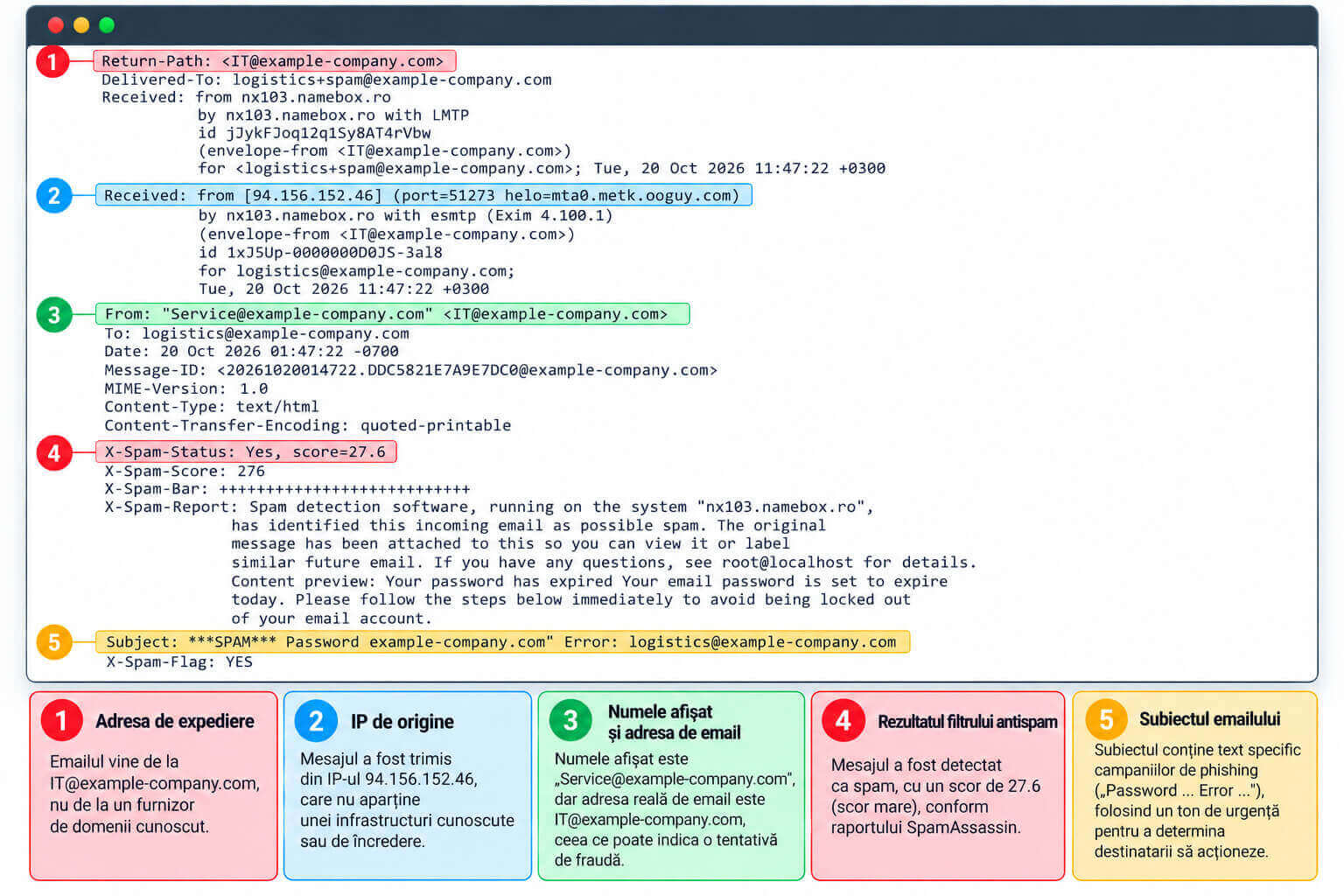Click the "X-Spam-Report: Spam detection software" line
The width and height of the screenshot is (1344, 896).
[x=489, y=507]
